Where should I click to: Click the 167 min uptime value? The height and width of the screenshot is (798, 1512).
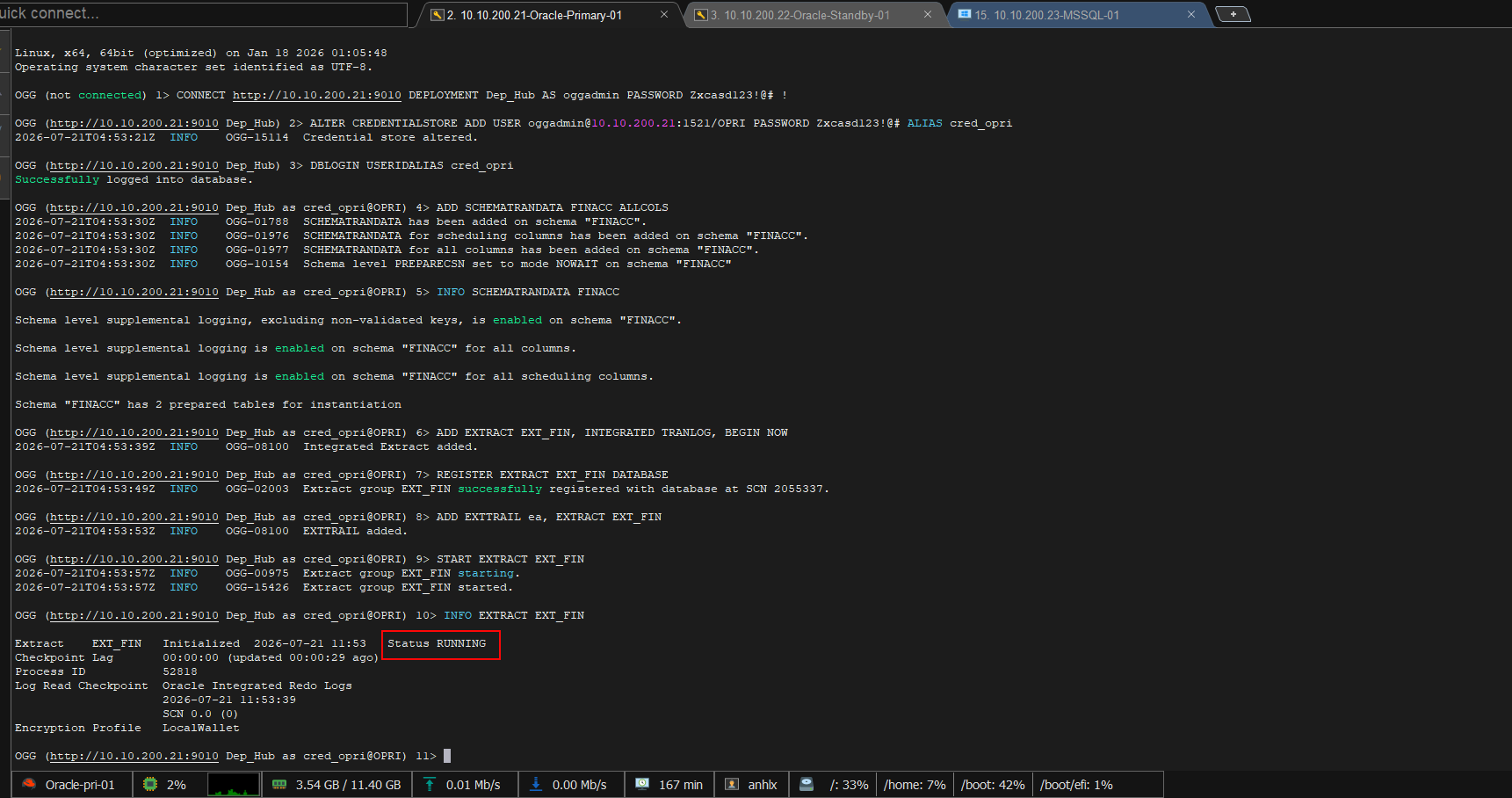(681, 785)
